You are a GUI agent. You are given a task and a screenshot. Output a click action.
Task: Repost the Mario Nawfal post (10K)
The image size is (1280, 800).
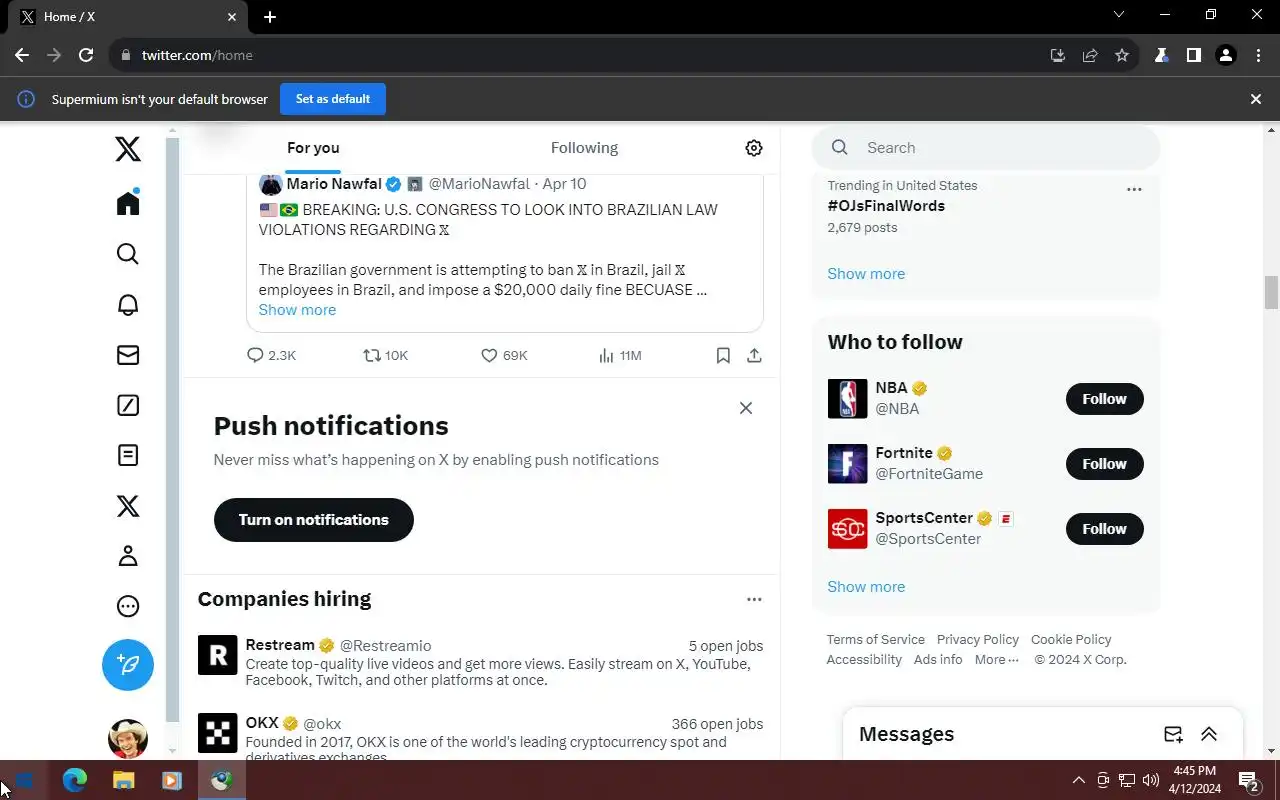385,355
